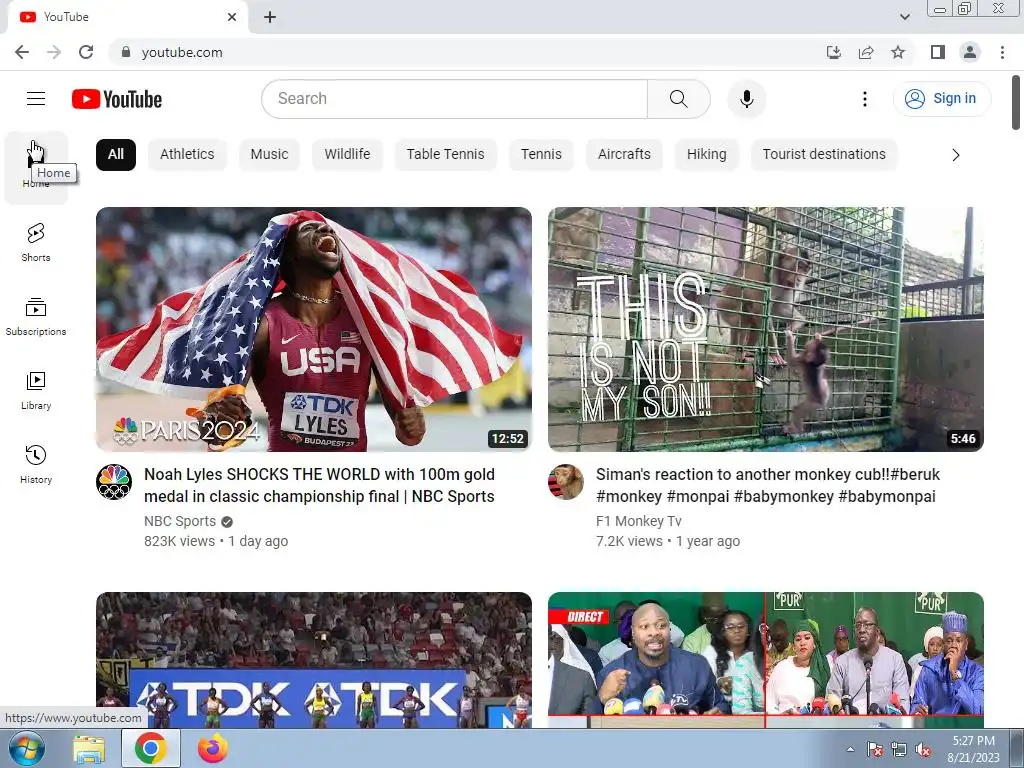Select the All filter chip

(x=116, y=155)
